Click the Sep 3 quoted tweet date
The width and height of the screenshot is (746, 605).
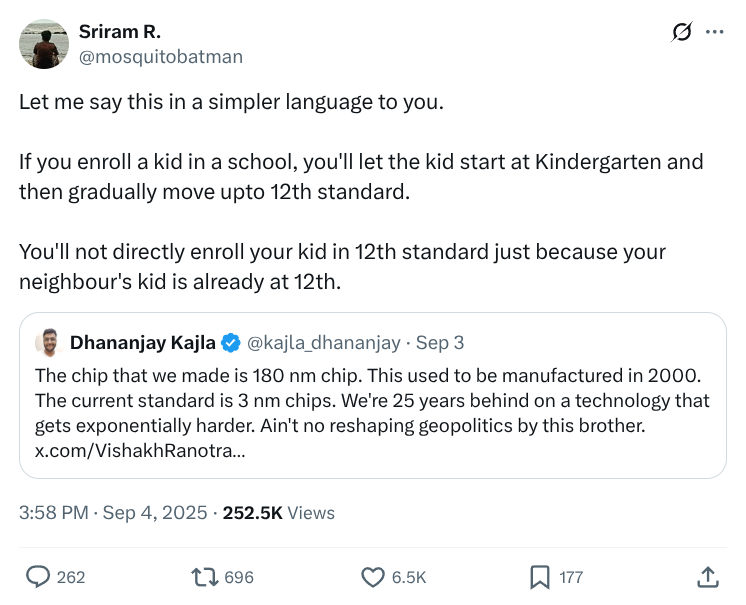pos(440,343)
